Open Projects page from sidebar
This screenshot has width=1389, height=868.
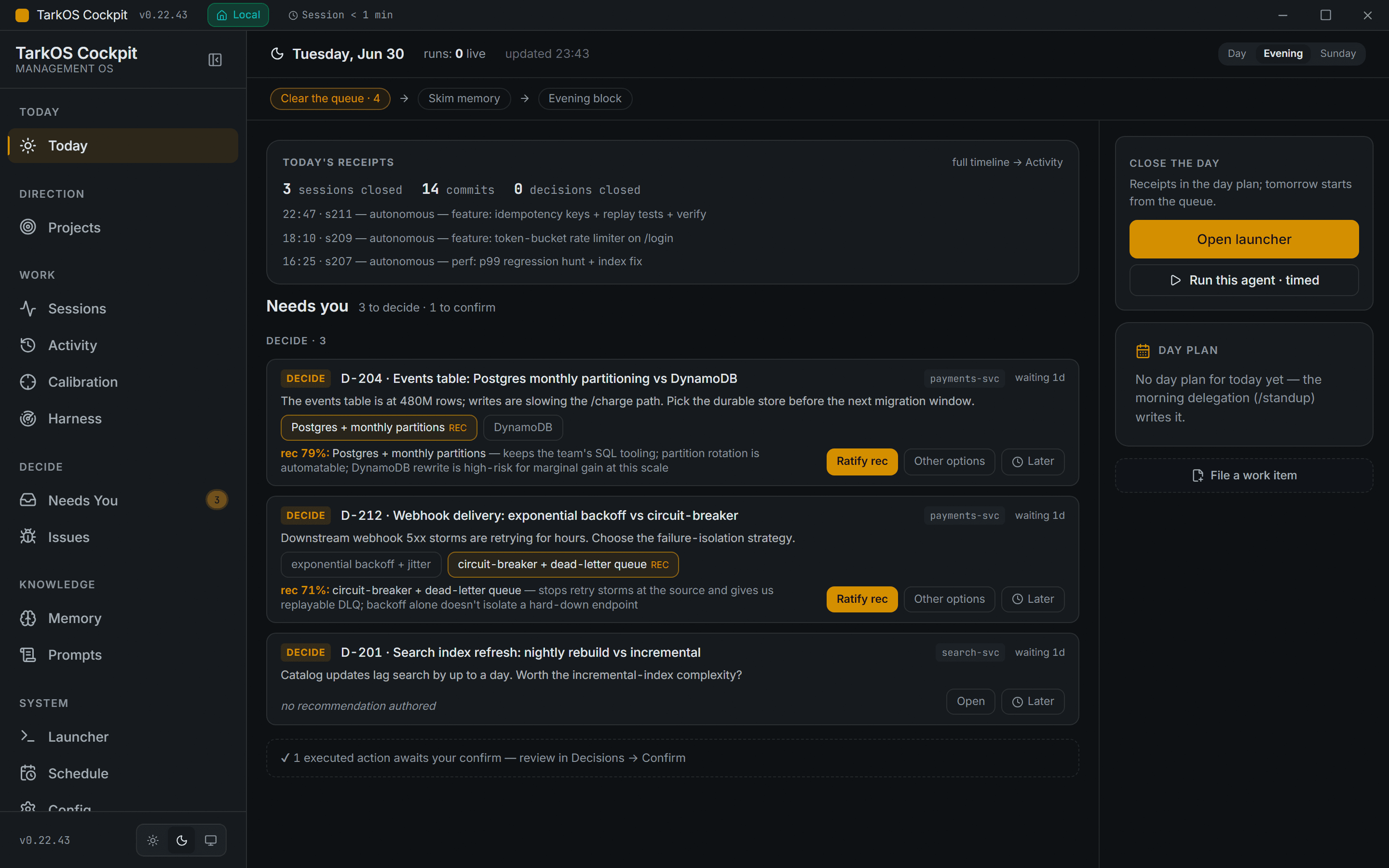click(x=123, y=227)
